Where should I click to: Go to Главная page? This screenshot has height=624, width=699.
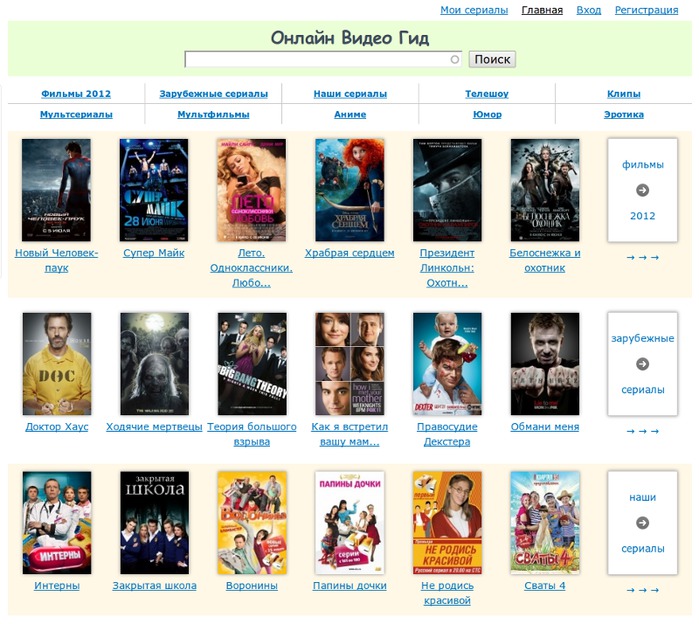[542, 10]
